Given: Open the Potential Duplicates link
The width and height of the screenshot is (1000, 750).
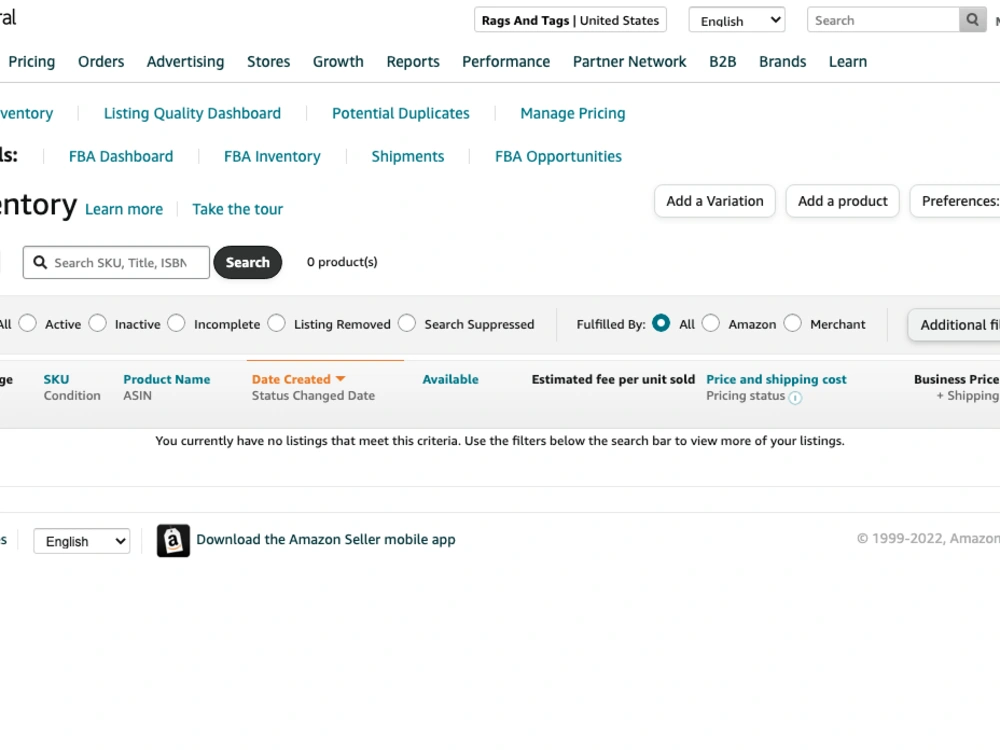Looking at the screenshot, I should click(x=401, y=114).
